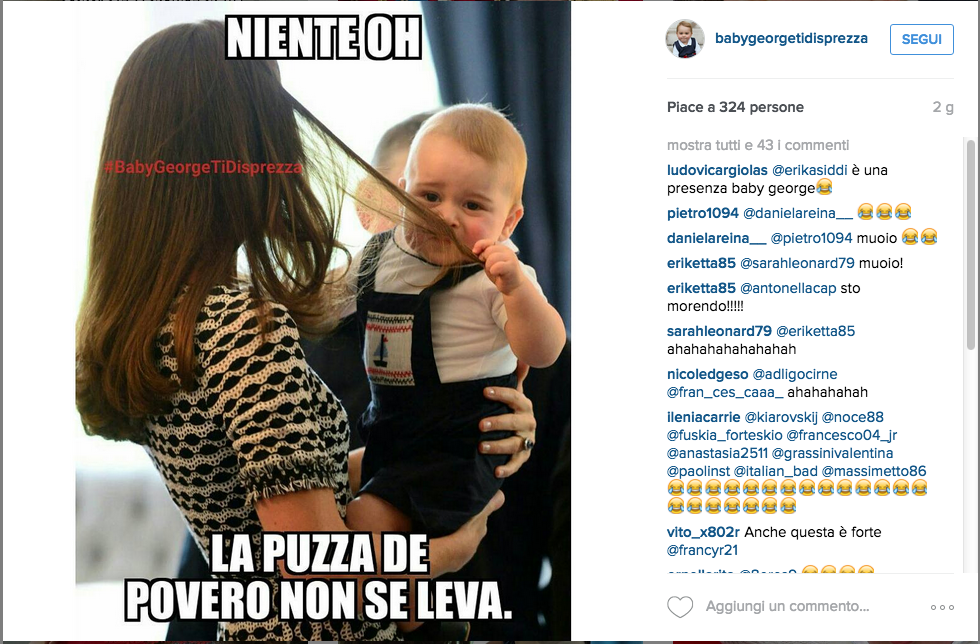Click the @francyr21 mention
The width and height of the screenshot is (980, 644).
coord(702,551)
